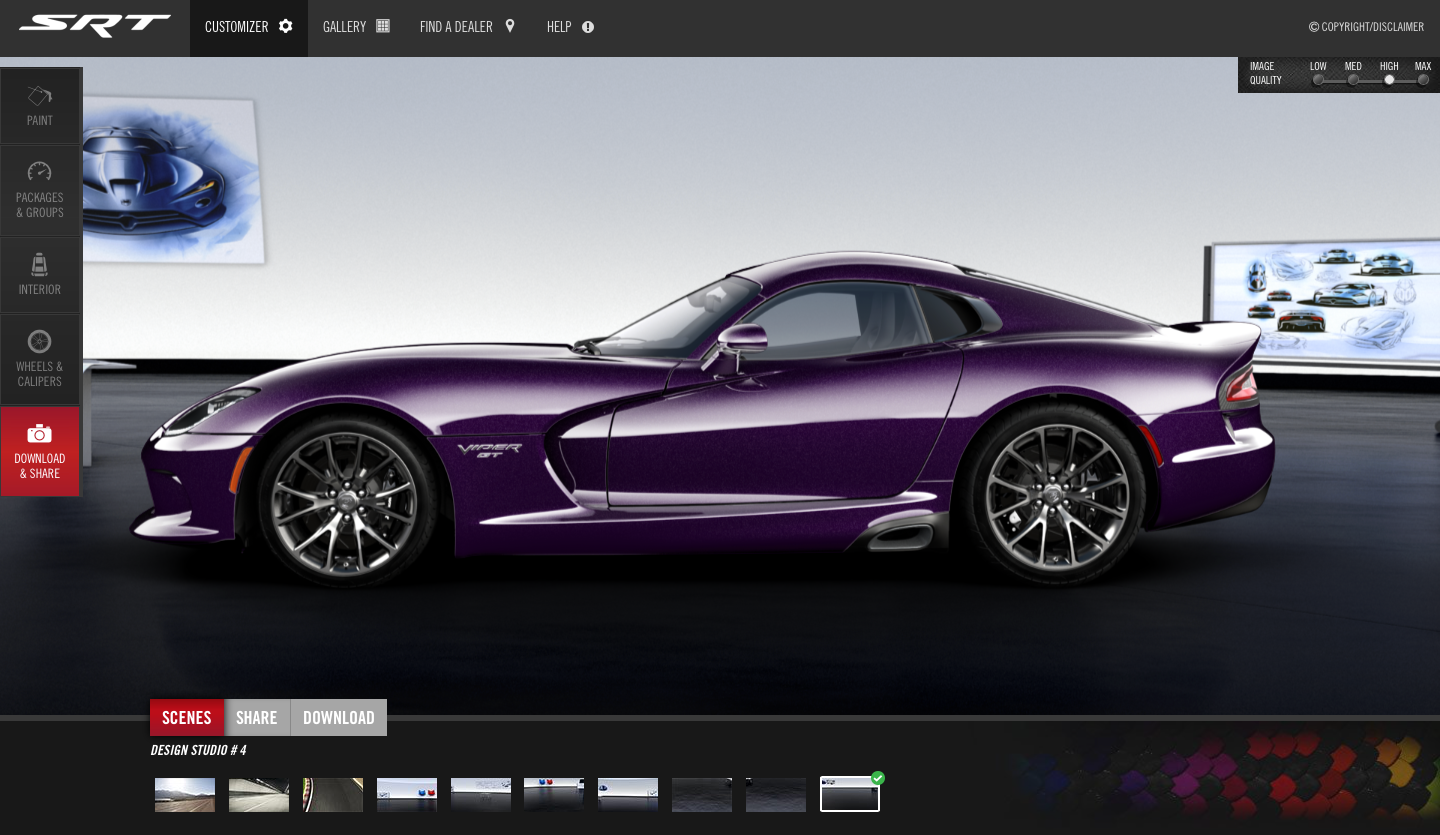
Task: Open the Interior options panel
Action: click(40, 275)
